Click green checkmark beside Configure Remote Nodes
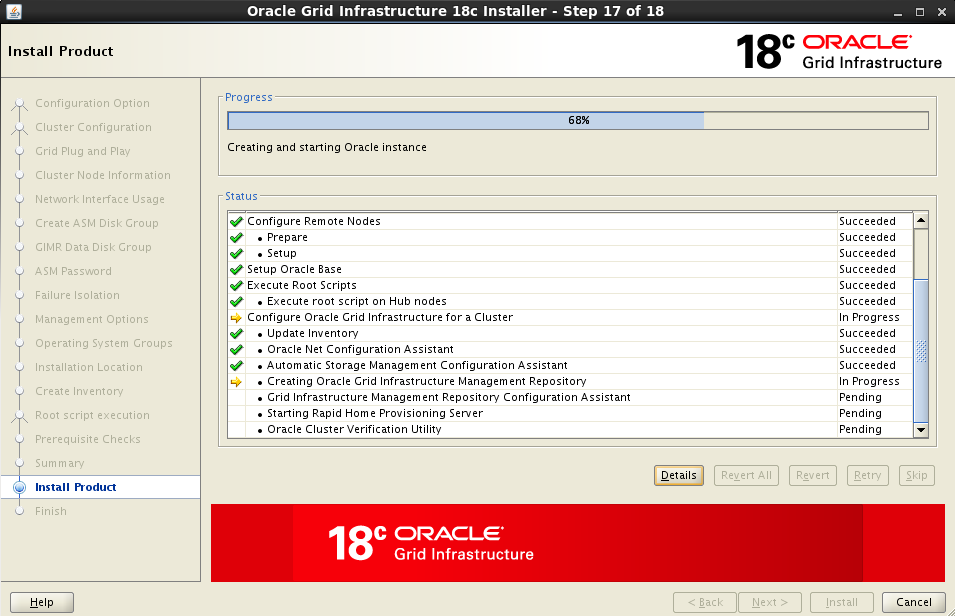 (x=236, y=222)
